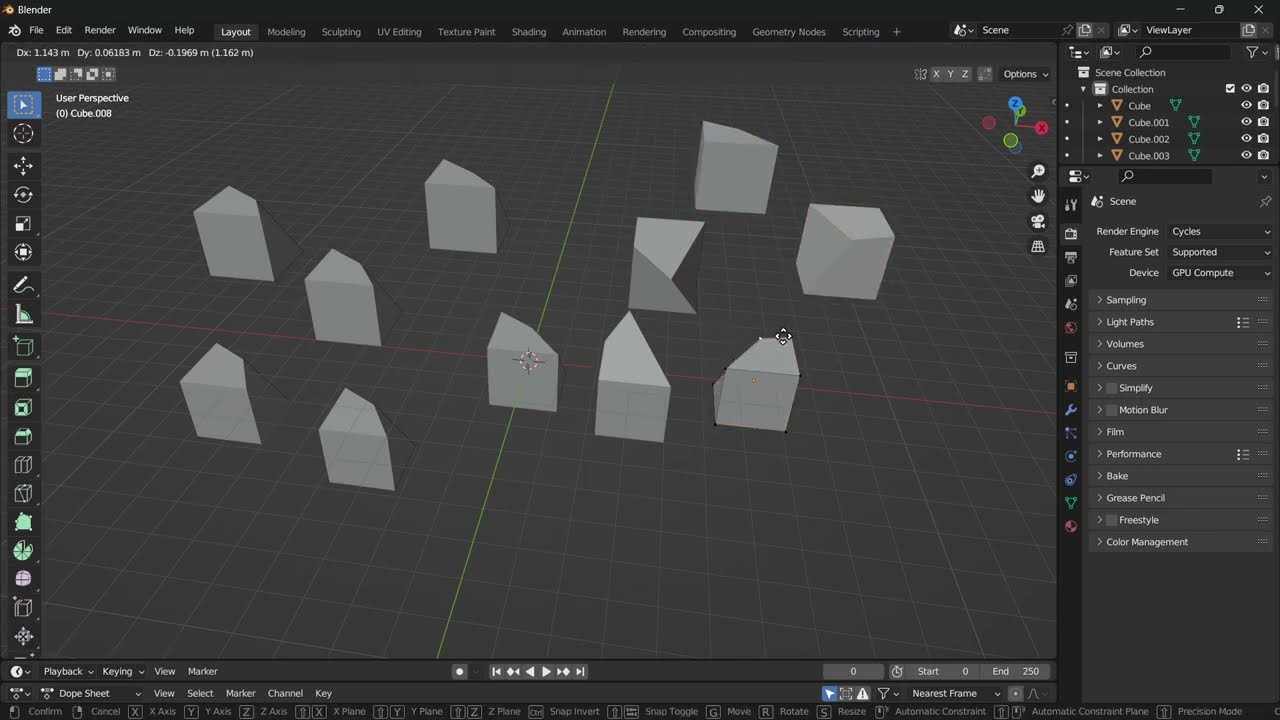Open the Playback popover
The height and width of the screenshot is (720, 1280).
click(68, 671)
